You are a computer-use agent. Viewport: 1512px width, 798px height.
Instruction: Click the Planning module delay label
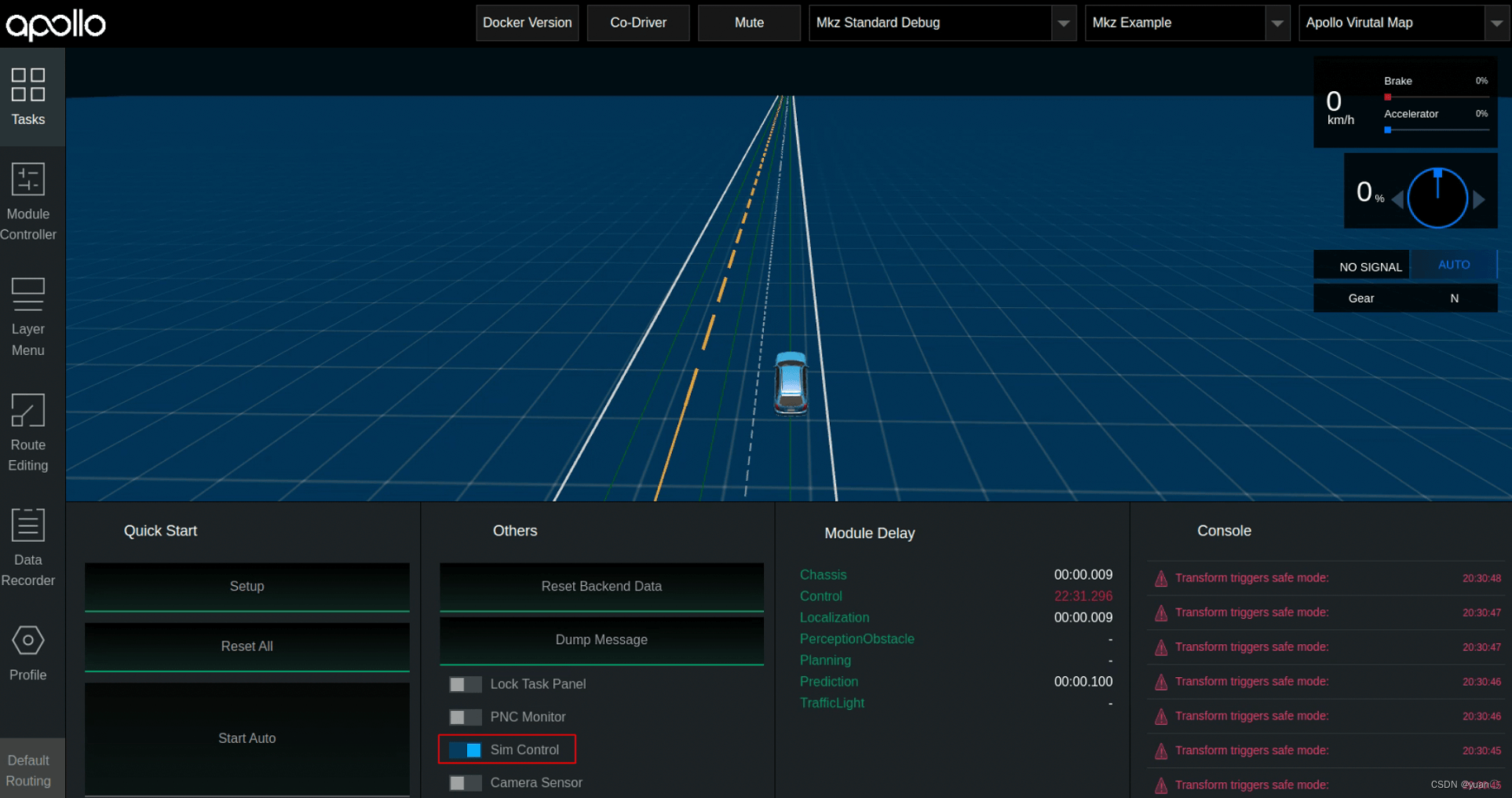[825, 660]
